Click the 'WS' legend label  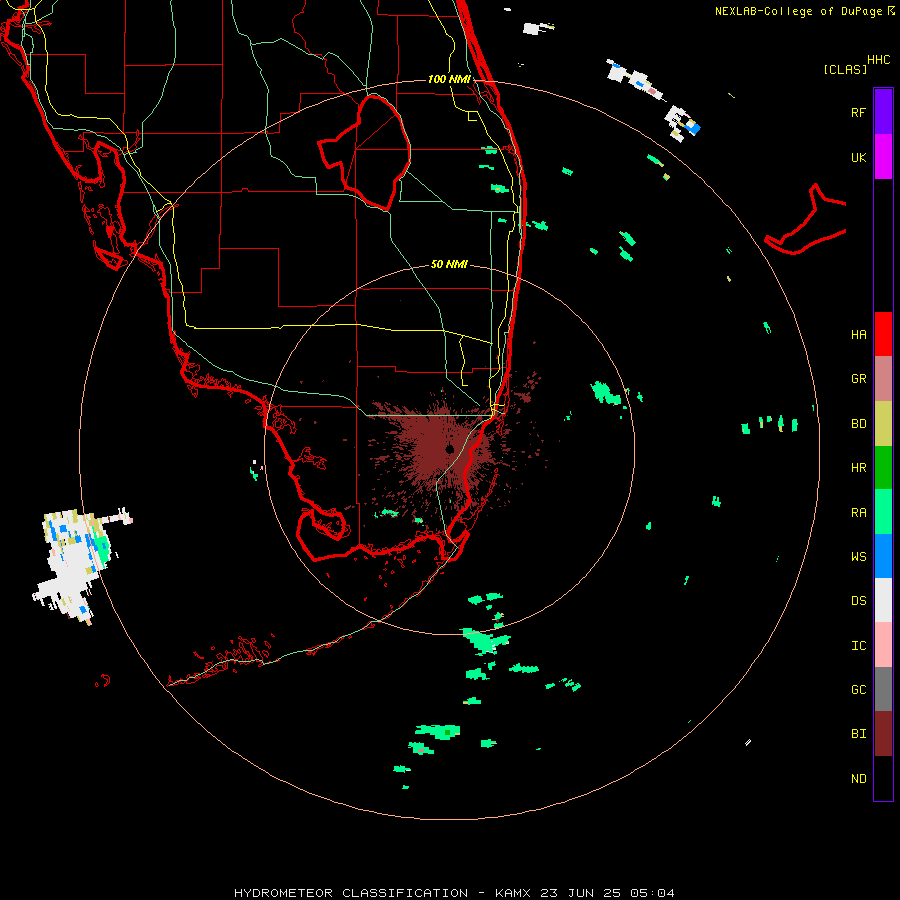[x=858, y=557]
